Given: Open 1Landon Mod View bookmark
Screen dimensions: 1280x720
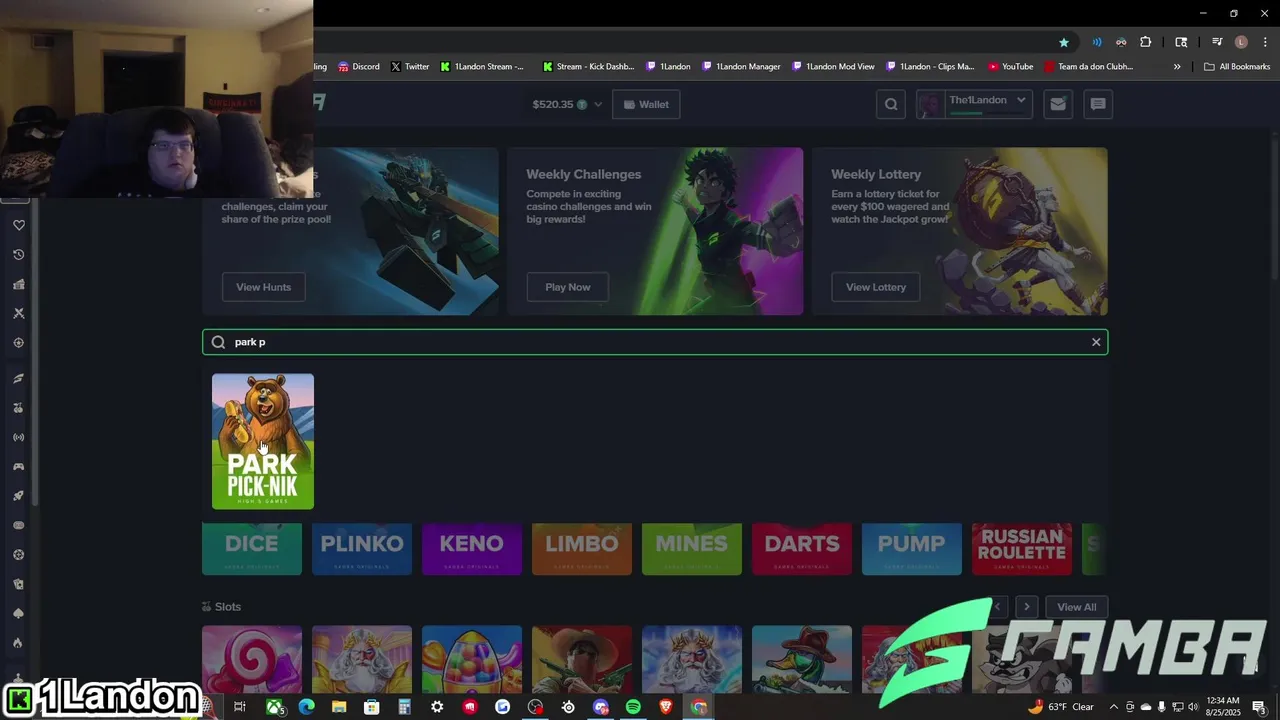Looking at the screenshot, I should 833,67.
